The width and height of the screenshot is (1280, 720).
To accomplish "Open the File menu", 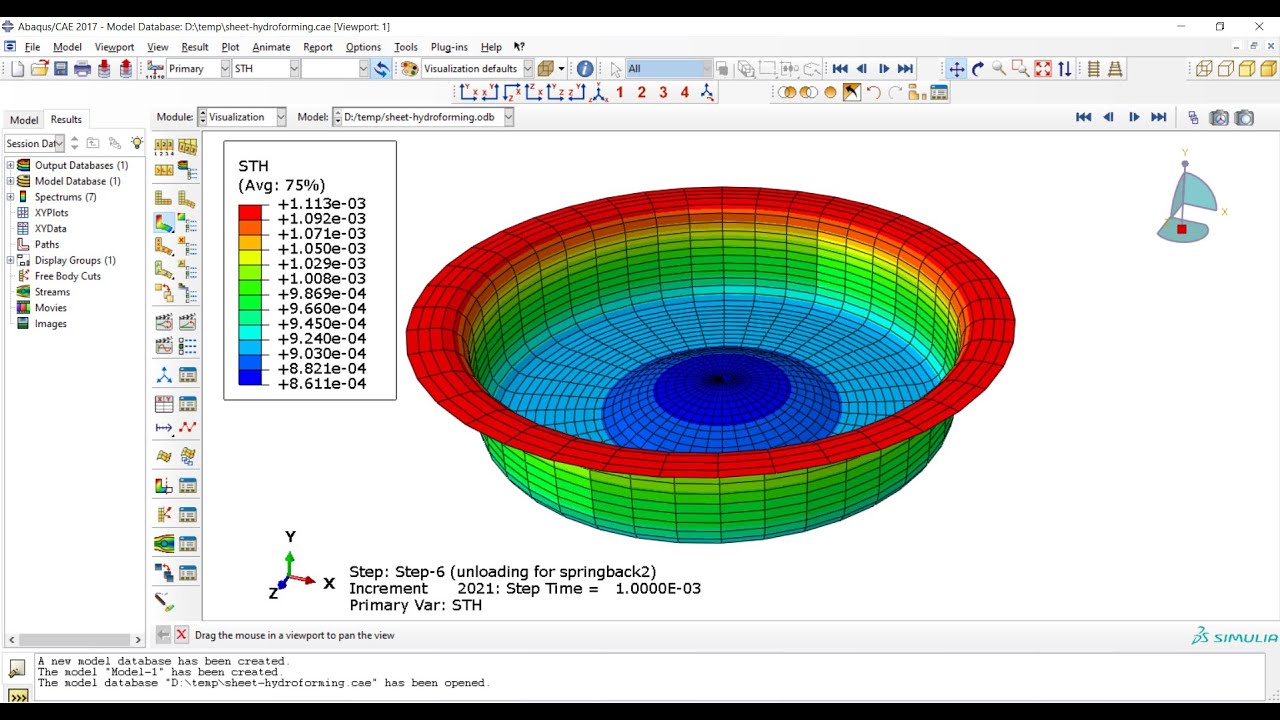I will pos(32,47).
